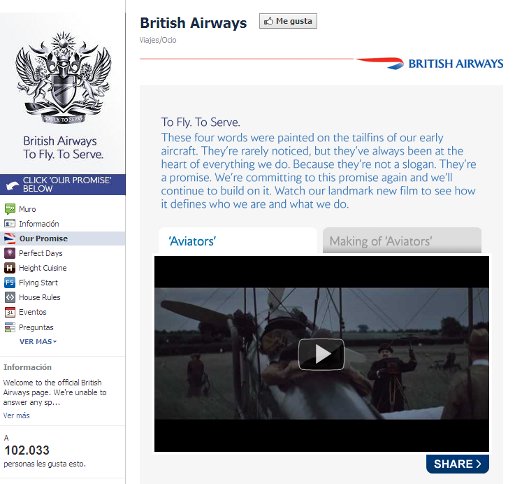Click the 'Our Promise' banner arrow

click(x=13, y=185)
